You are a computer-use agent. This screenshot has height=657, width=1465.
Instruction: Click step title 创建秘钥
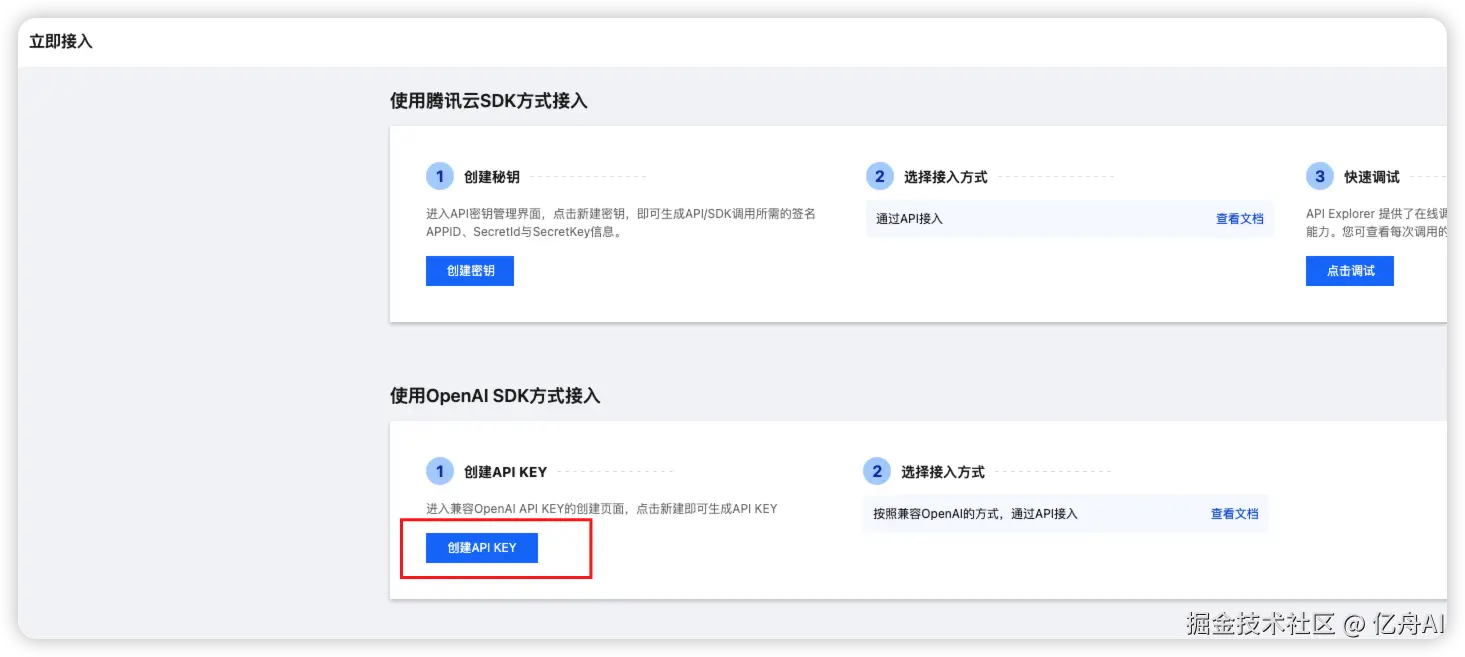492,177
